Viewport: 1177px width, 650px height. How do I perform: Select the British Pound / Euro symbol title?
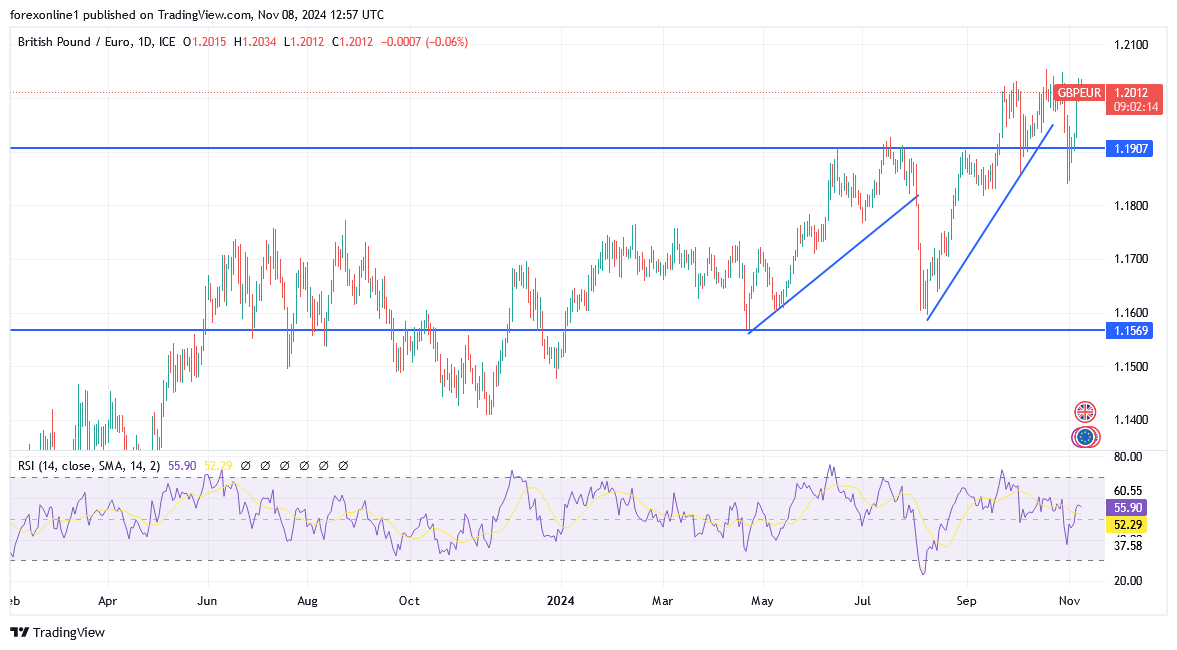96,42
